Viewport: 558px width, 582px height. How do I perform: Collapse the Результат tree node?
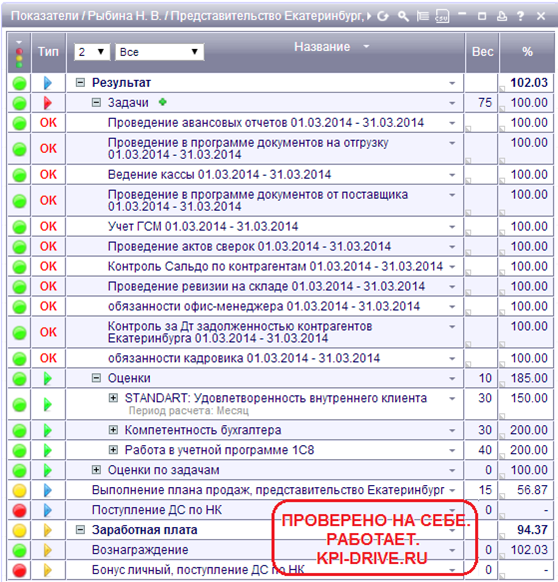coord(80,82)
